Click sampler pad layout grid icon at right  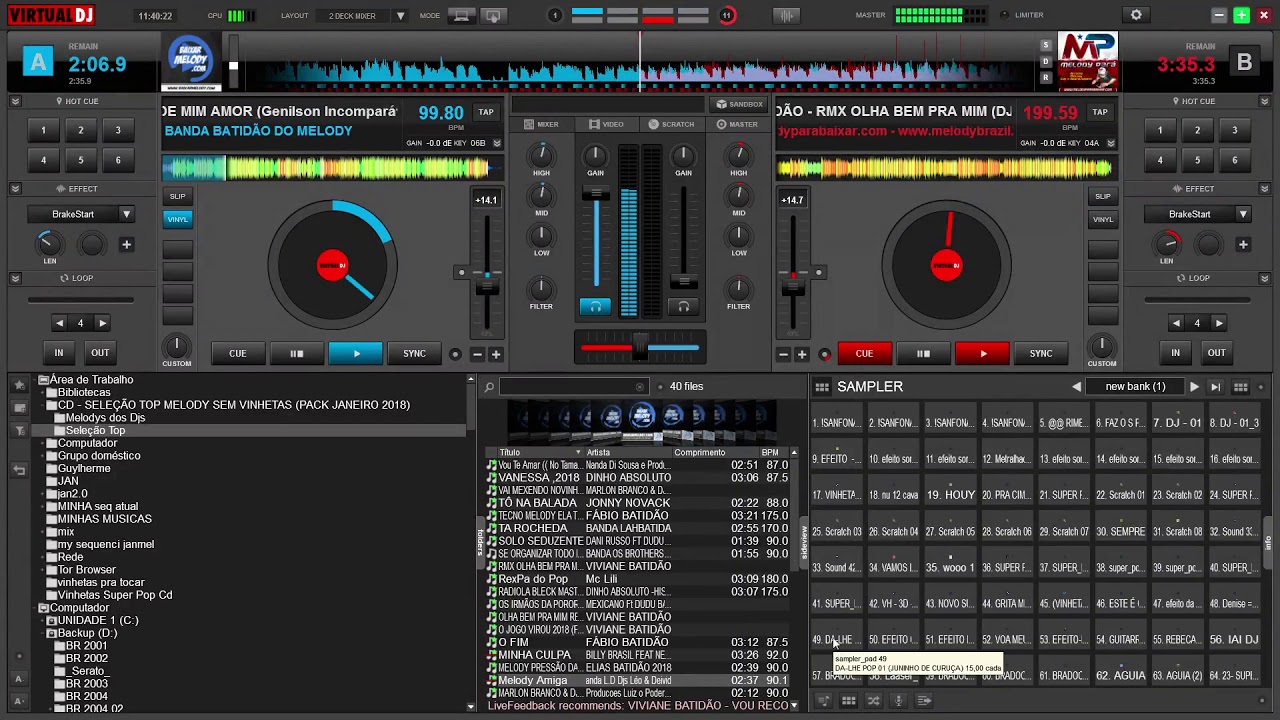click(1241, 387)
